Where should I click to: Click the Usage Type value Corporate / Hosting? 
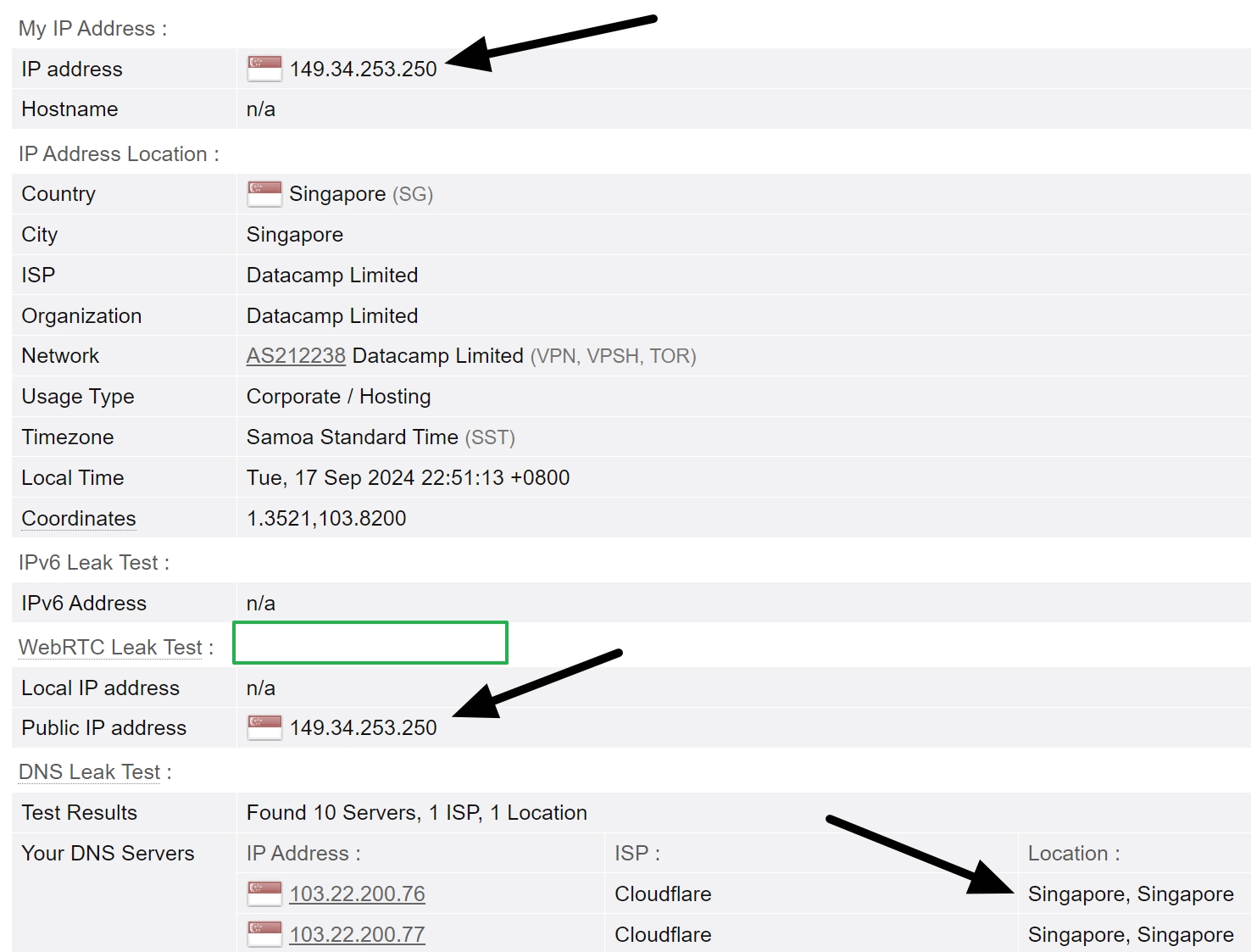pos(338,396)
